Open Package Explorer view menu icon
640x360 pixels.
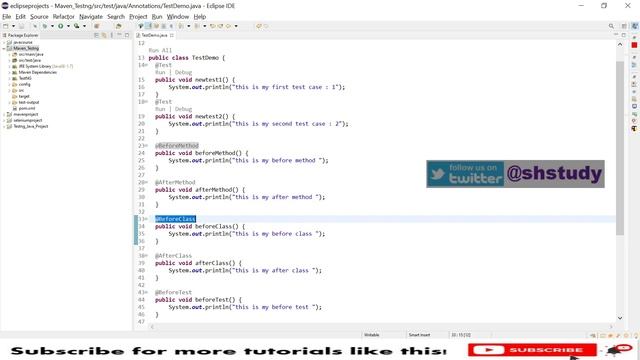tap(111, 36)
